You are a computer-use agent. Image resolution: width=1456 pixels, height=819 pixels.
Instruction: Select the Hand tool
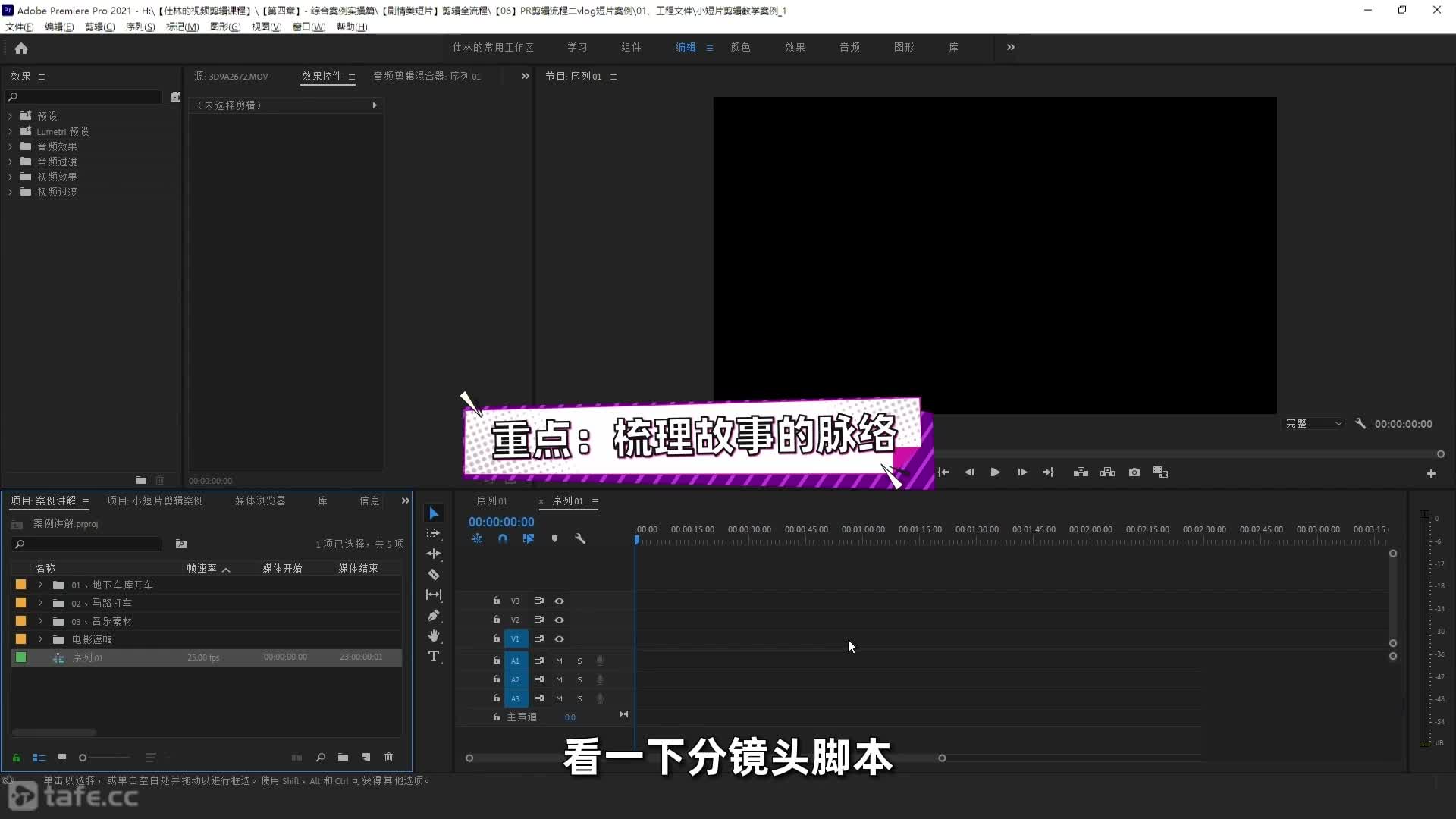pyautogui.click(x=434, y=635)
